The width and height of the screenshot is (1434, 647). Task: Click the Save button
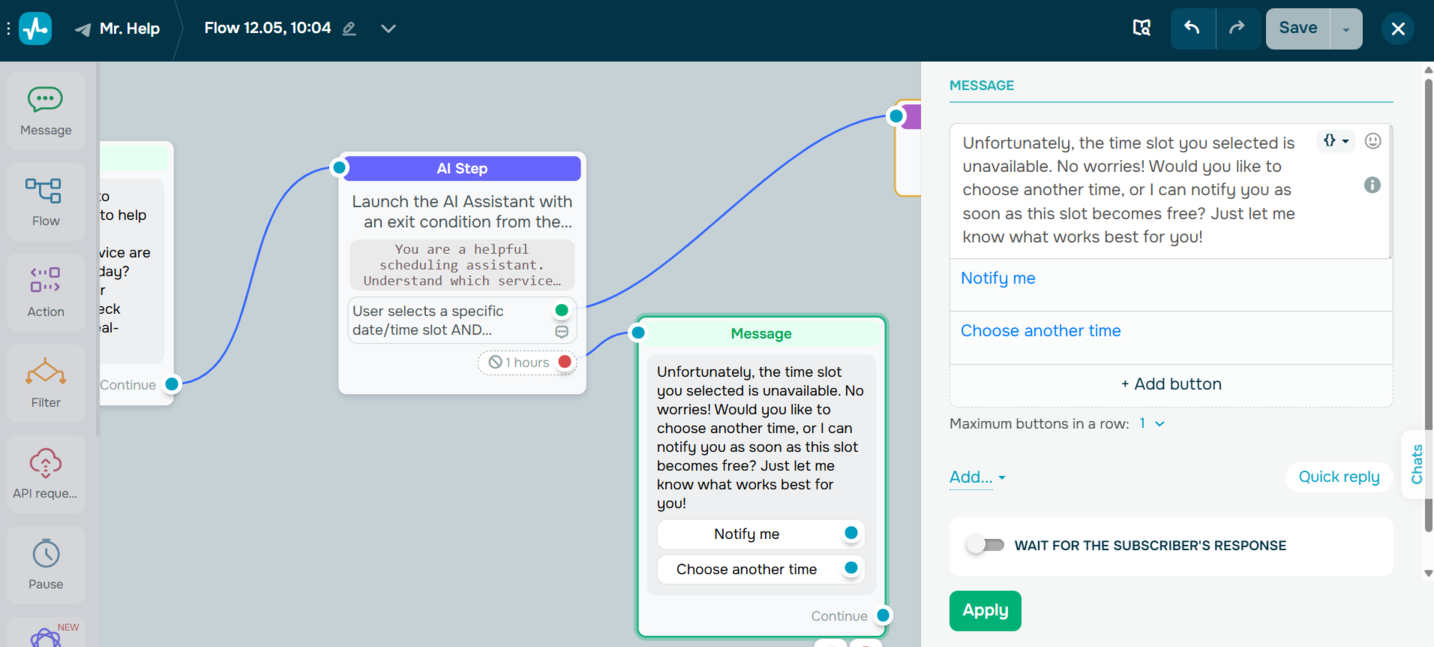(1298, 28)
